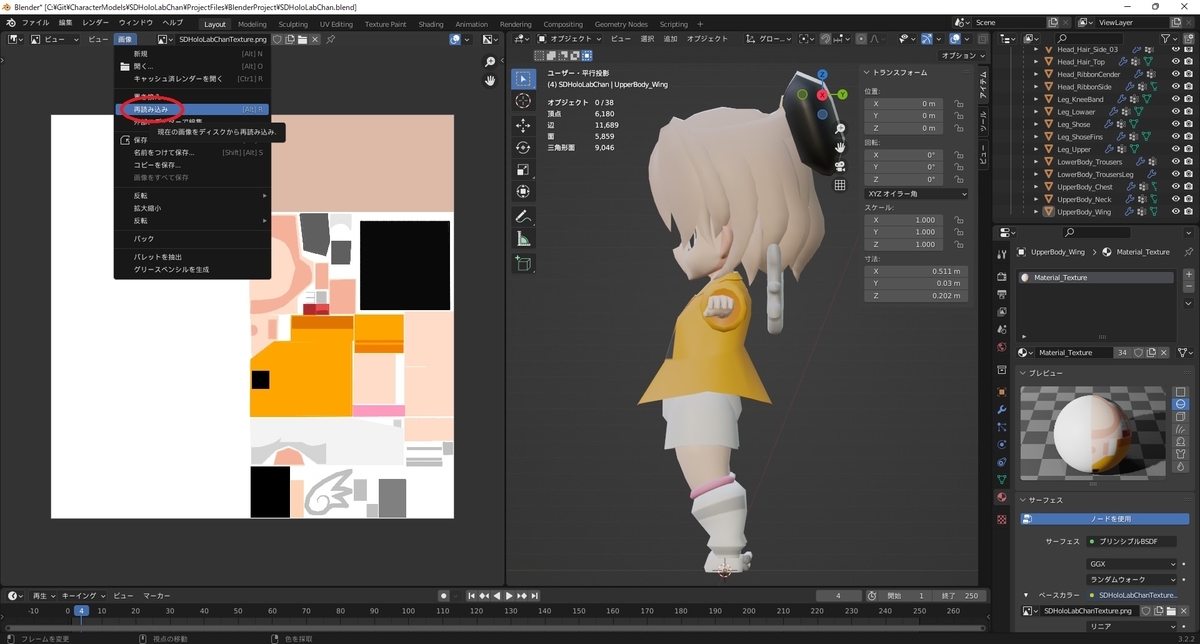Hide Head_Hair_Top in viewport via eye icon

1176,62
